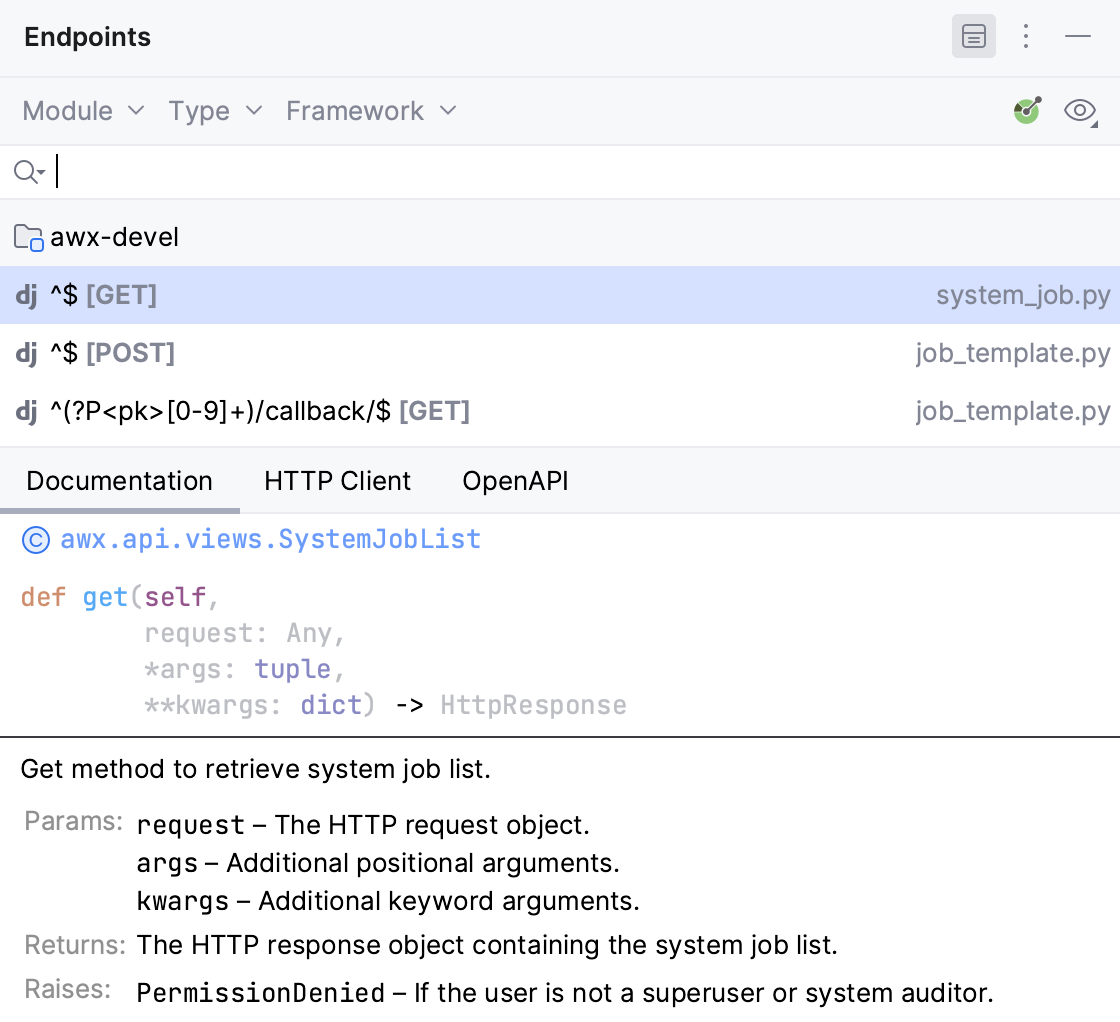Click the request parameter description

[x=363, y=825]
